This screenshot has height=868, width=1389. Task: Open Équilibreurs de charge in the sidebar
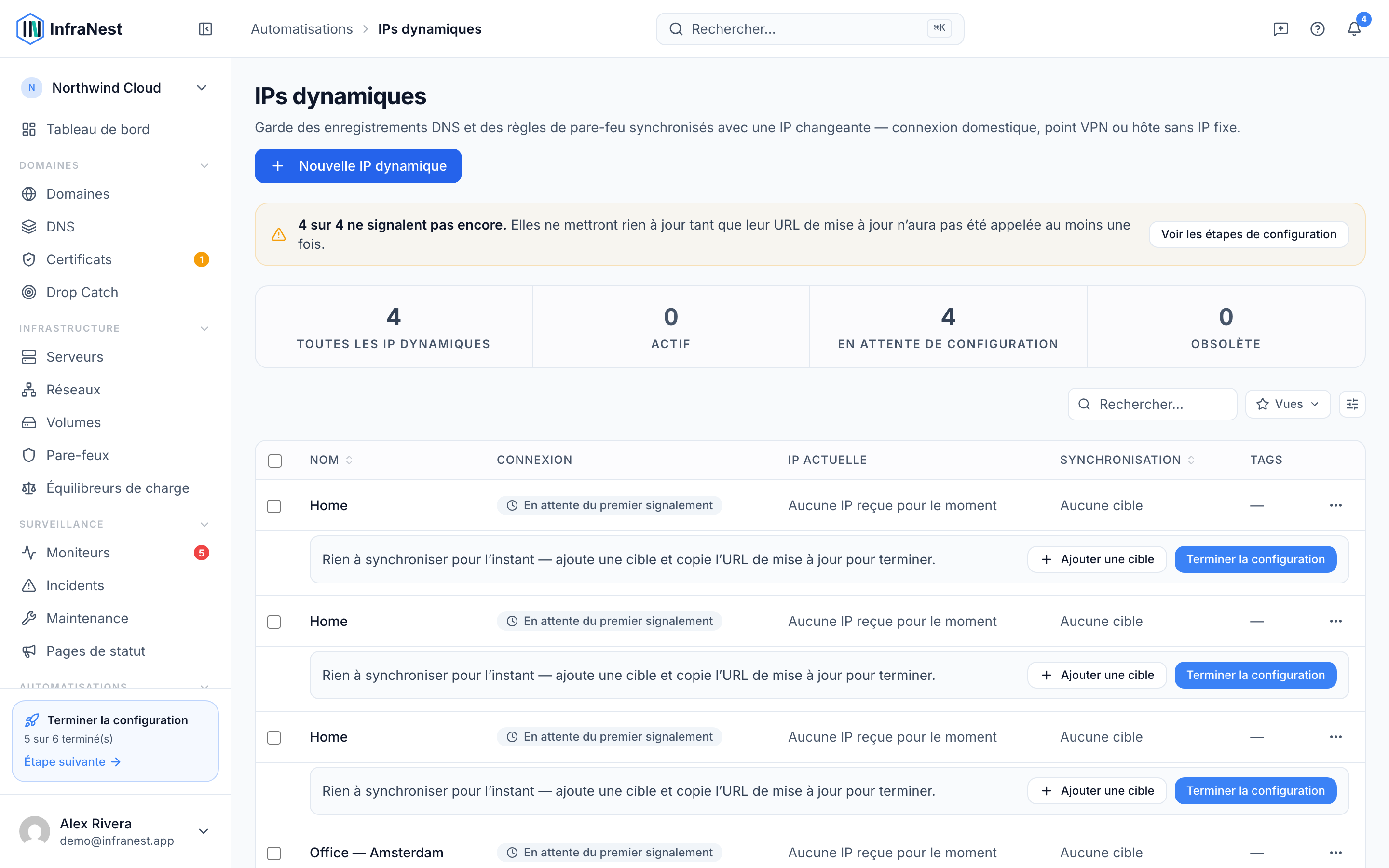[115, 488]
